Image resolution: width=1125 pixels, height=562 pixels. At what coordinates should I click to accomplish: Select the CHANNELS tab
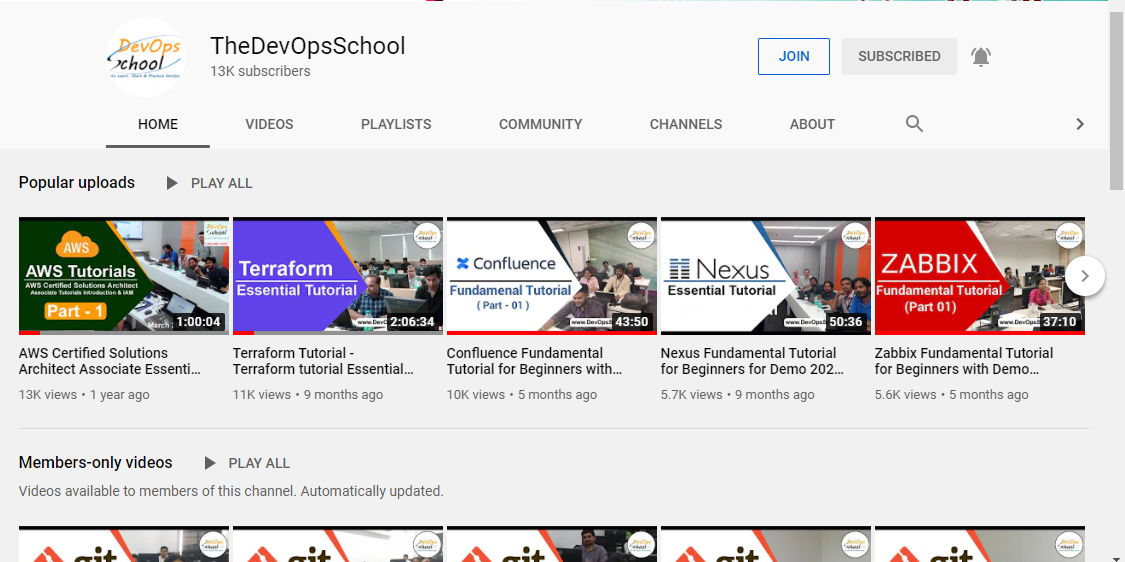point(686,124)
